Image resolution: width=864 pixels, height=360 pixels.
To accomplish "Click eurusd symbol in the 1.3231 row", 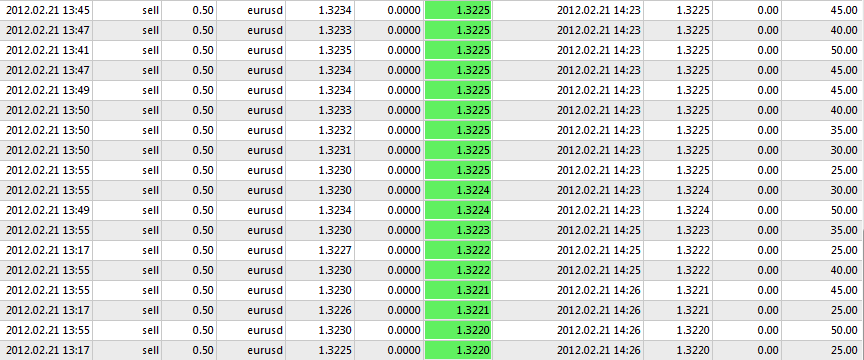I will coord(265,151).
